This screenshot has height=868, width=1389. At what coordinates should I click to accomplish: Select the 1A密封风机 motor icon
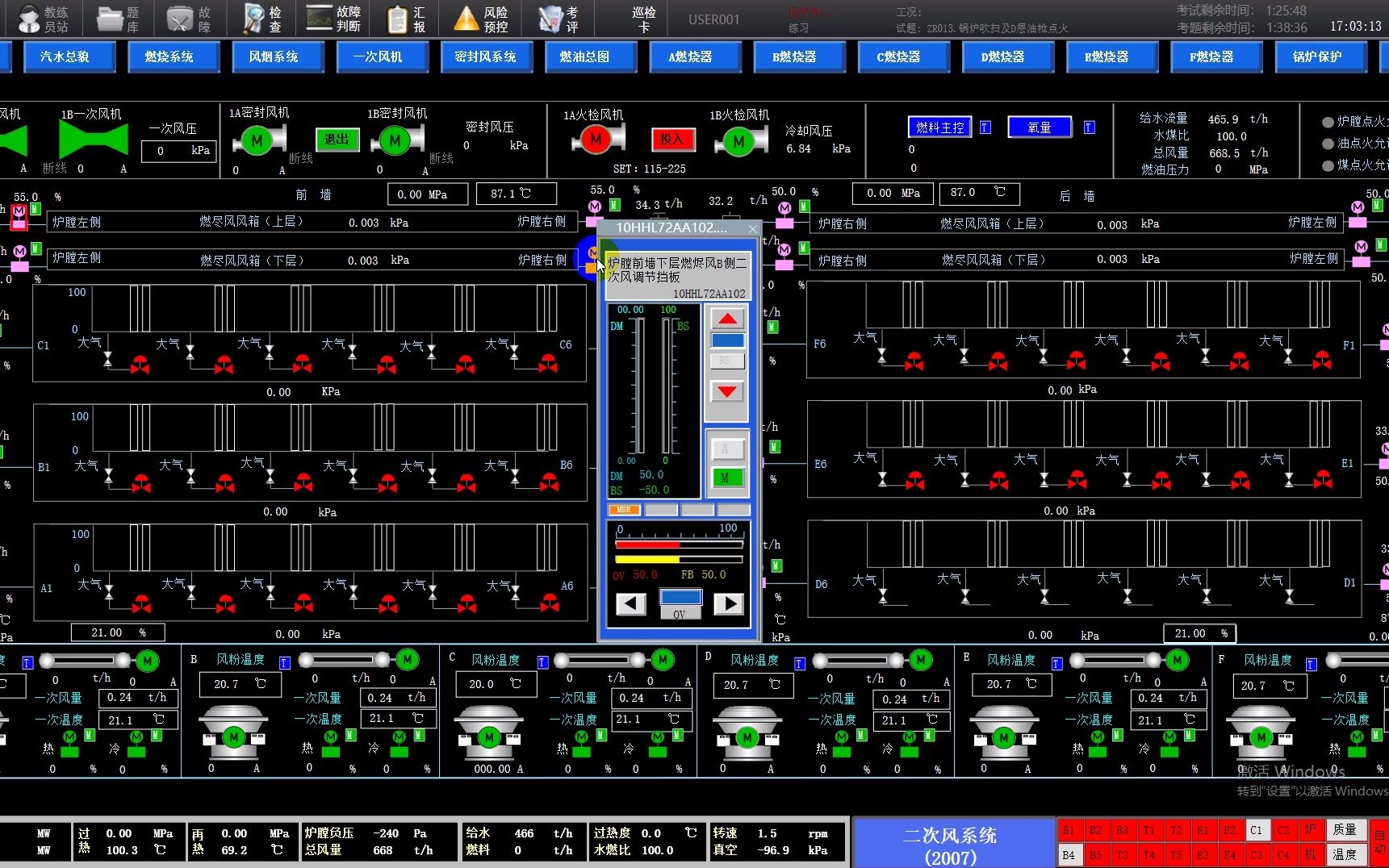[x=257, y=140]
